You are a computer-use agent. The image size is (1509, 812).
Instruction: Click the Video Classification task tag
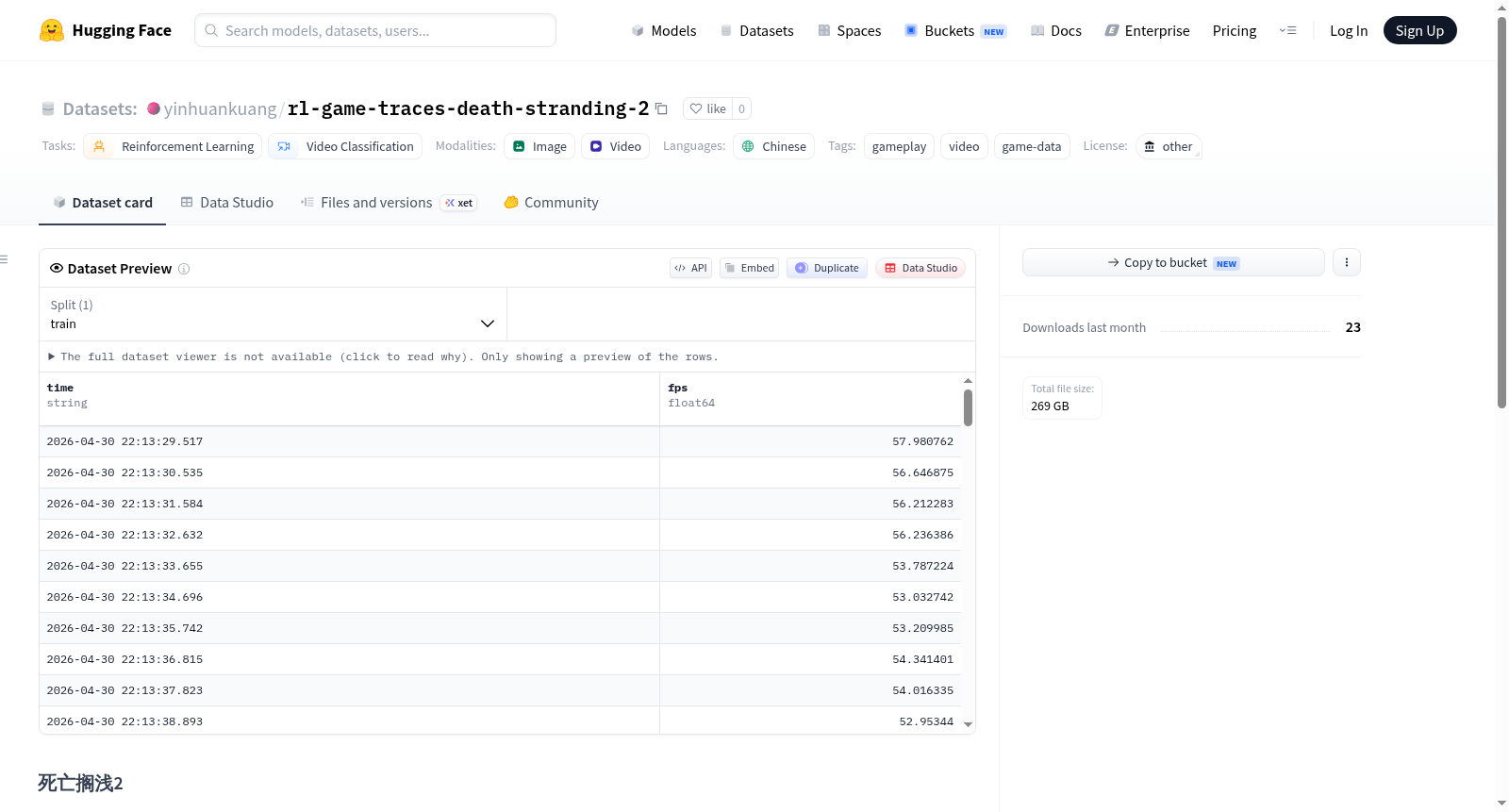(x=345, y=146)
